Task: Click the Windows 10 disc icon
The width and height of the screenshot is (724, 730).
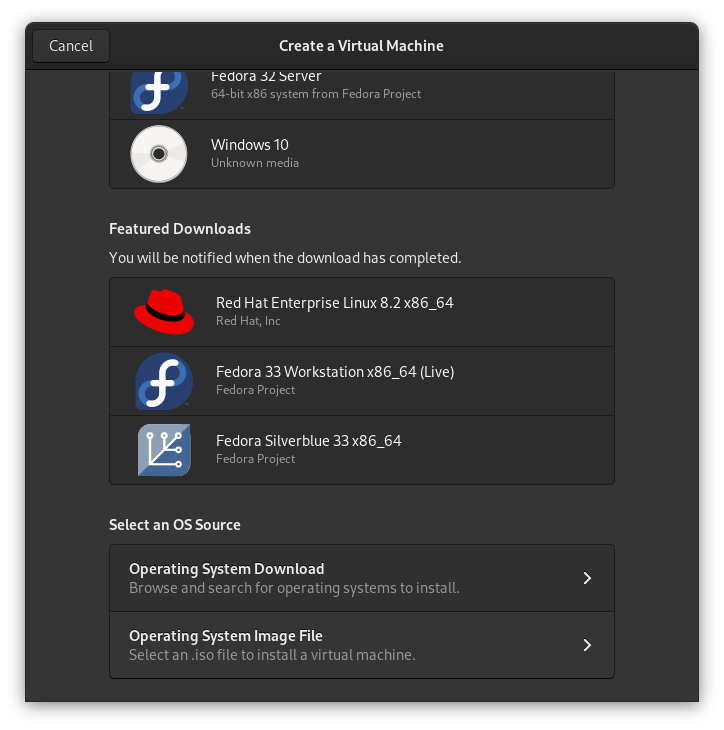Action: pos(159,154)
